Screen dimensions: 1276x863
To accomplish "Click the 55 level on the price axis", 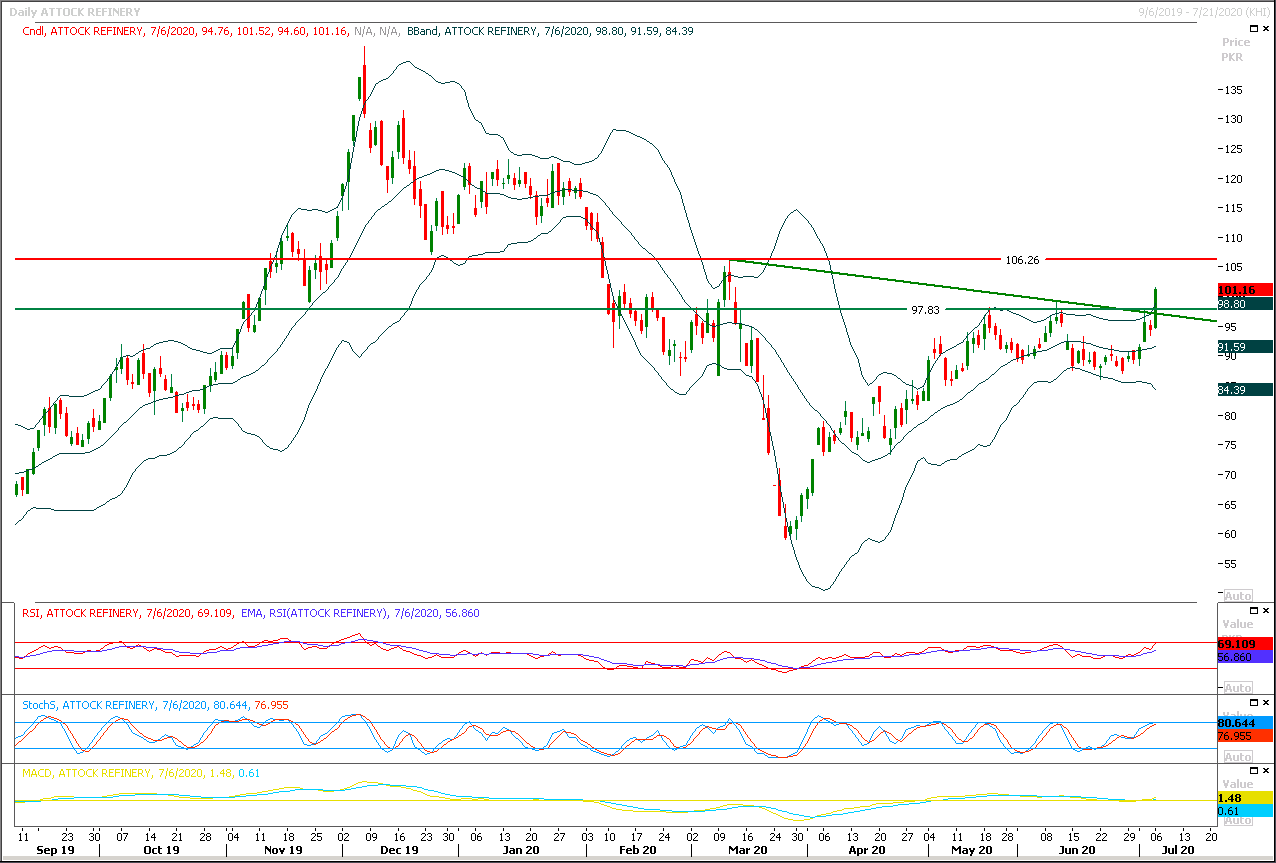I will point(1229,564).
